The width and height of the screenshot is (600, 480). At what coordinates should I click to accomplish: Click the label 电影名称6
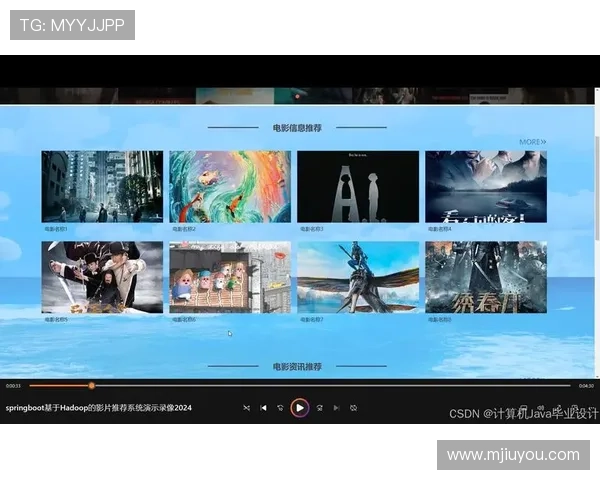[184, 319]
